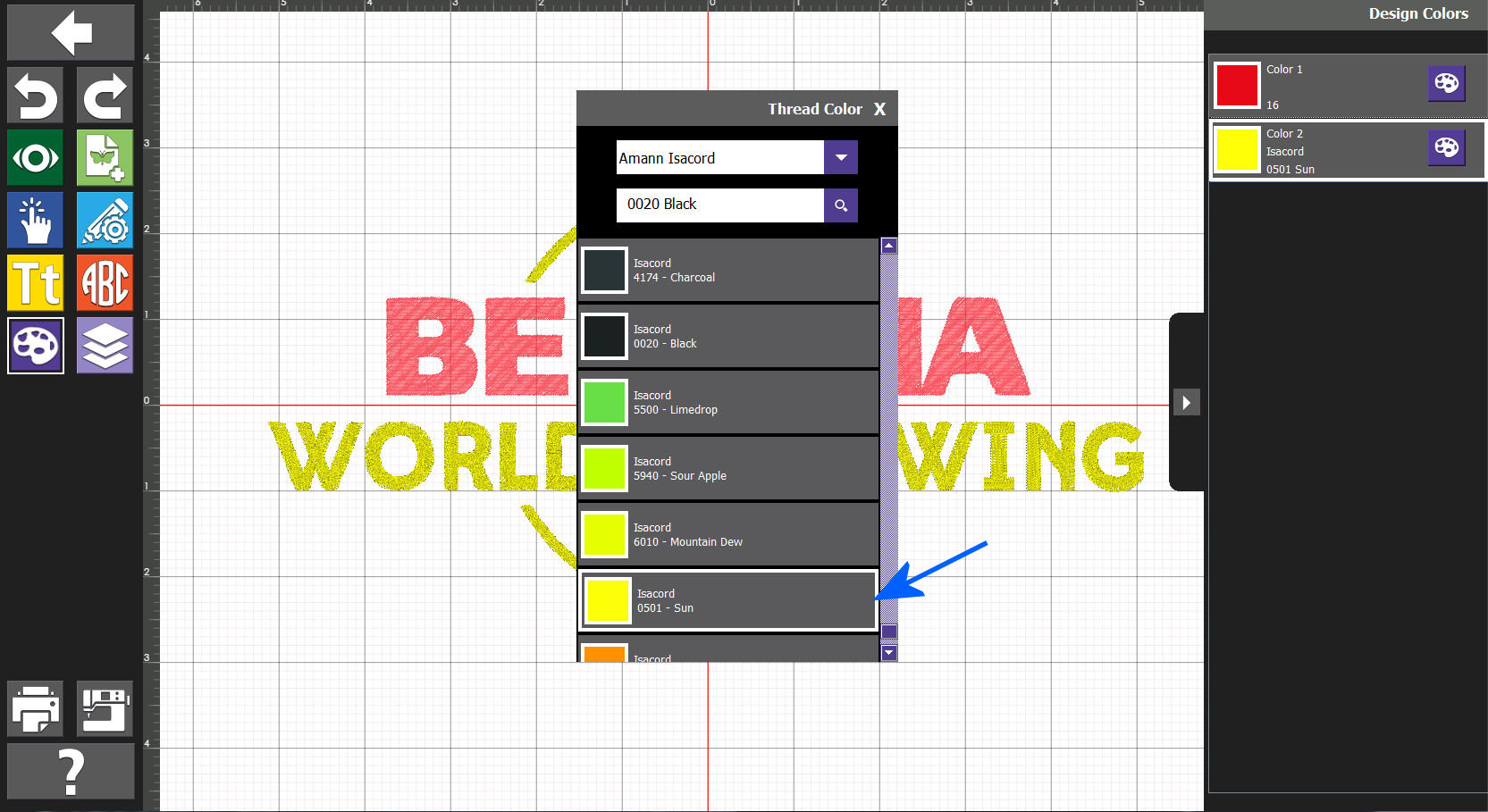Open palette for Color 1
Viewport: 1488px width, 812px height.
click(1446, 84)
